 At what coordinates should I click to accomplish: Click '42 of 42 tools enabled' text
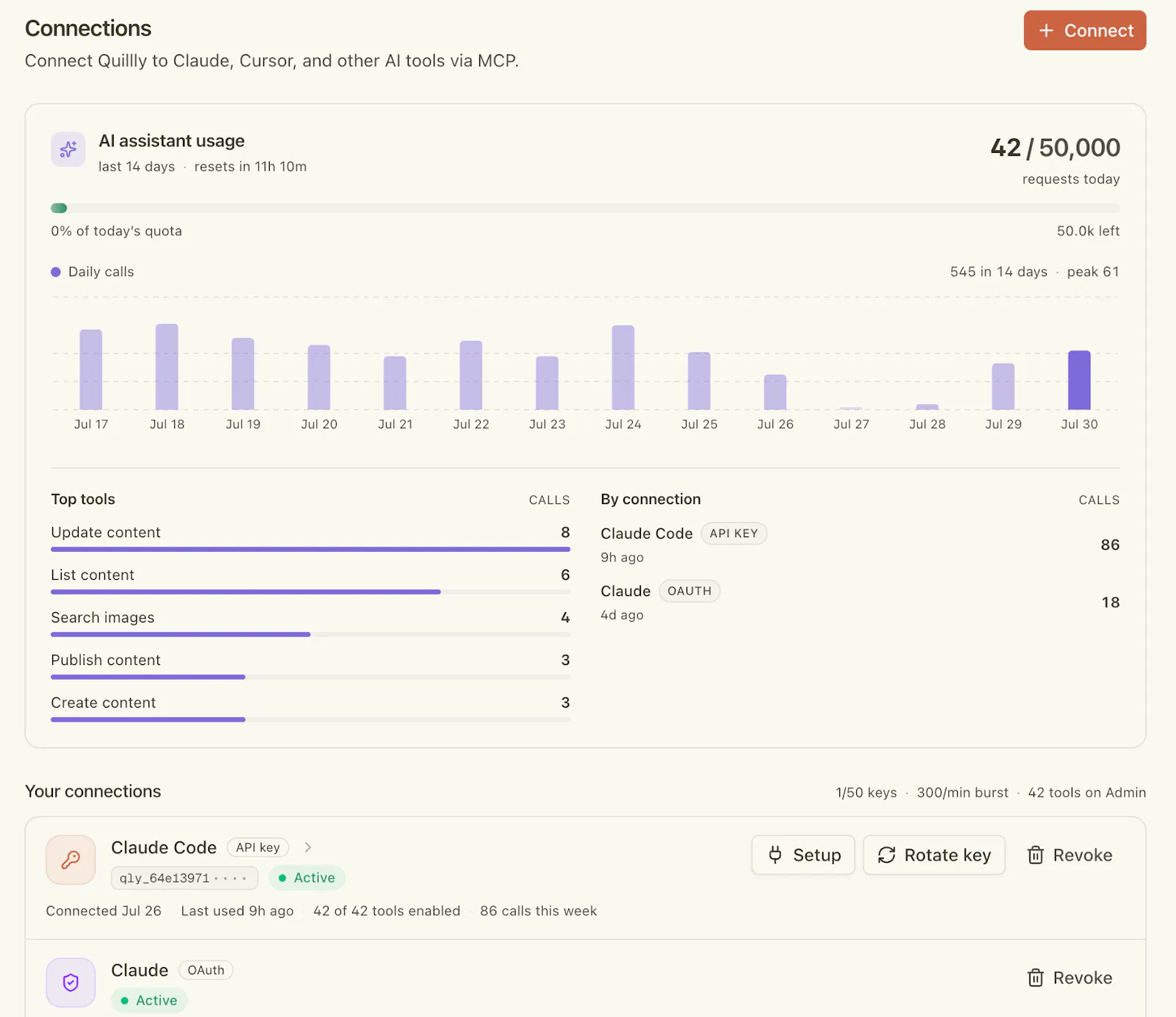[387, 910]
